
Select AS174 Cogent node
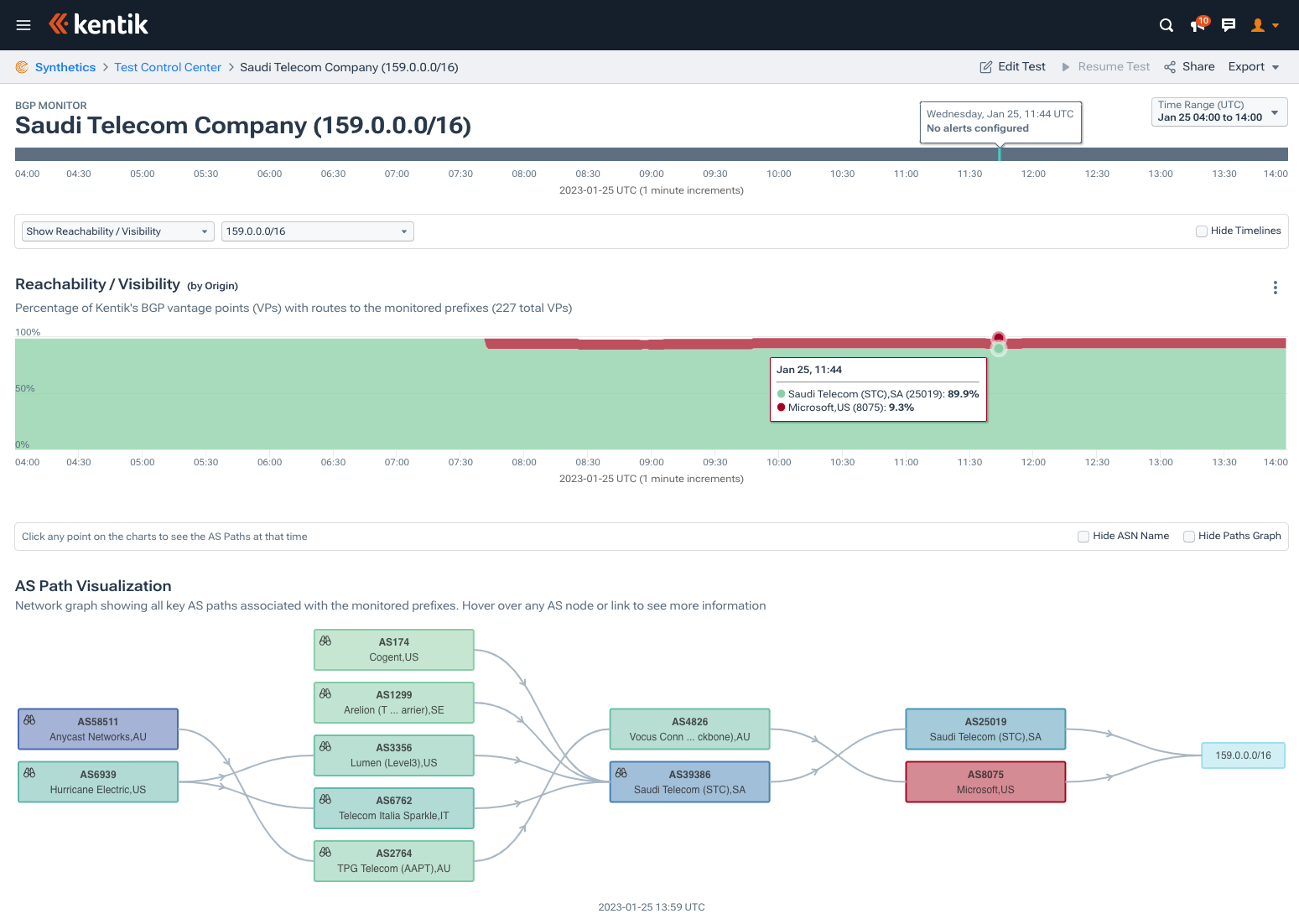(x=394, y=650)
